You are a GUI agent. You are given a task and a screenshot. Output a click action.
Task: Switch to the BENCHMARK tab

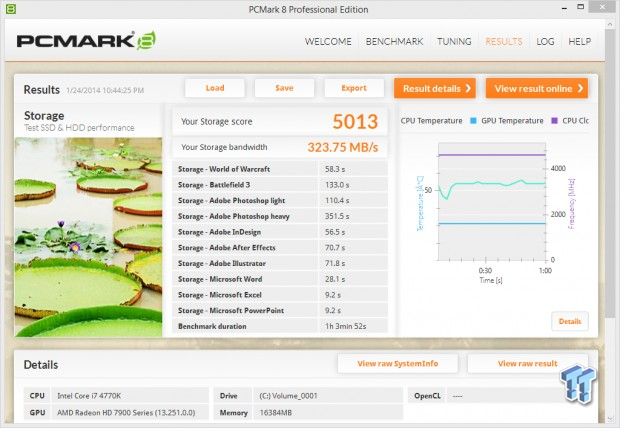tap(394, 42)
